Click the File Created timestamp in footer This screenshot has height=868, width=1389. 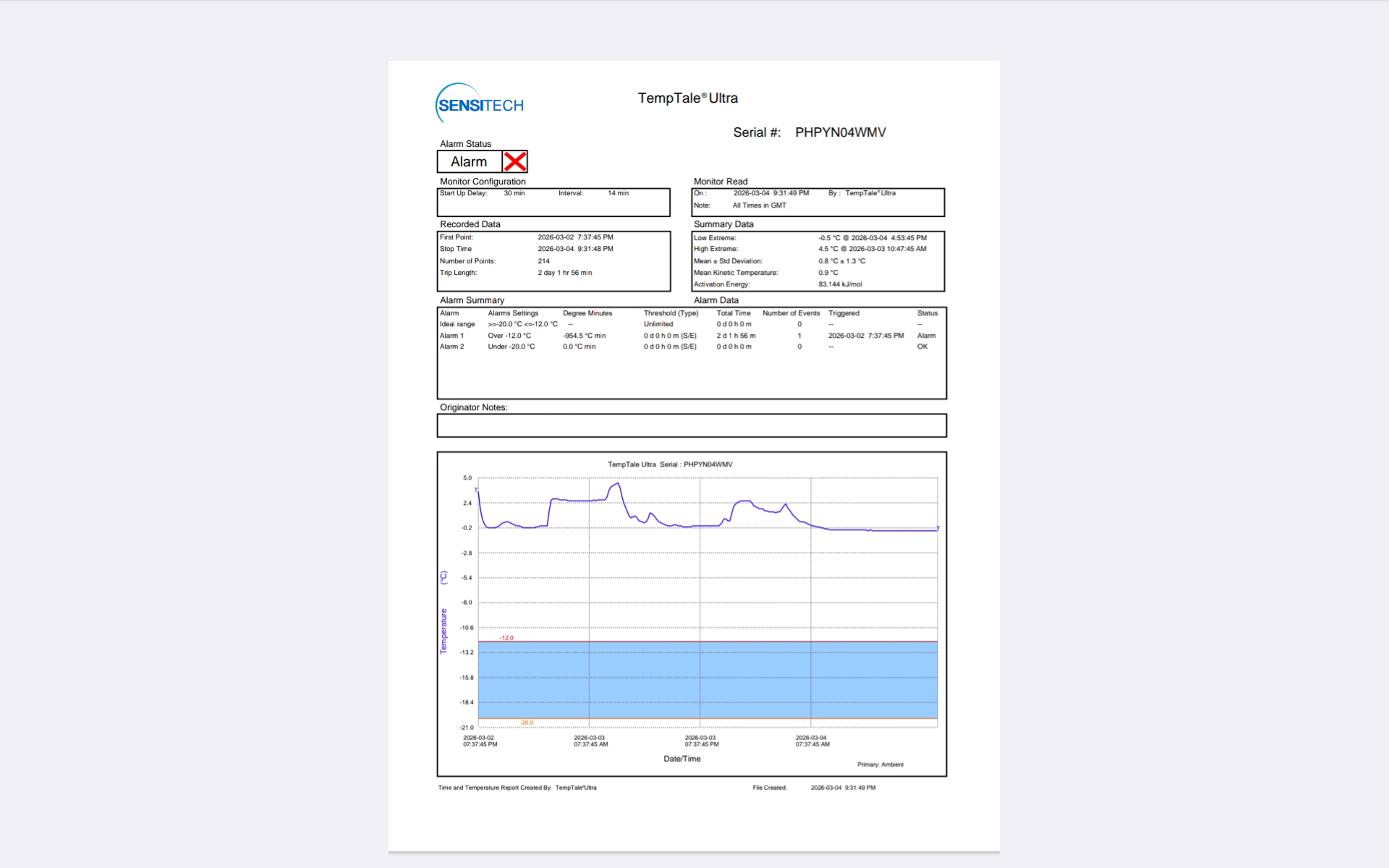(x=843, y=788)
